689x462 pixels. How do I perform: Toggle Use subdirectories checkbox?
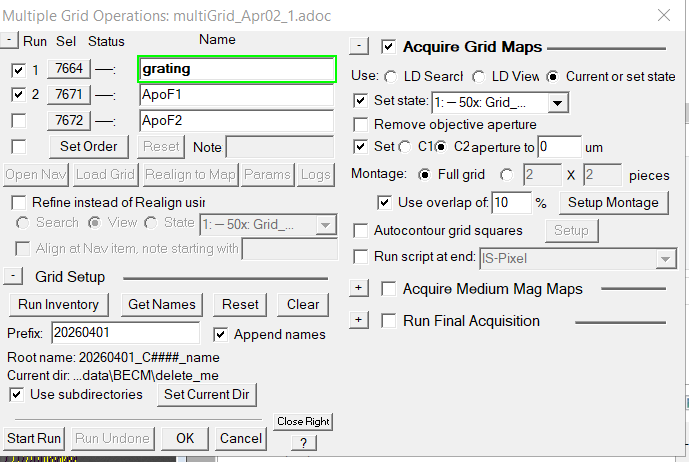pyautogui.click(x=17, y=395)
